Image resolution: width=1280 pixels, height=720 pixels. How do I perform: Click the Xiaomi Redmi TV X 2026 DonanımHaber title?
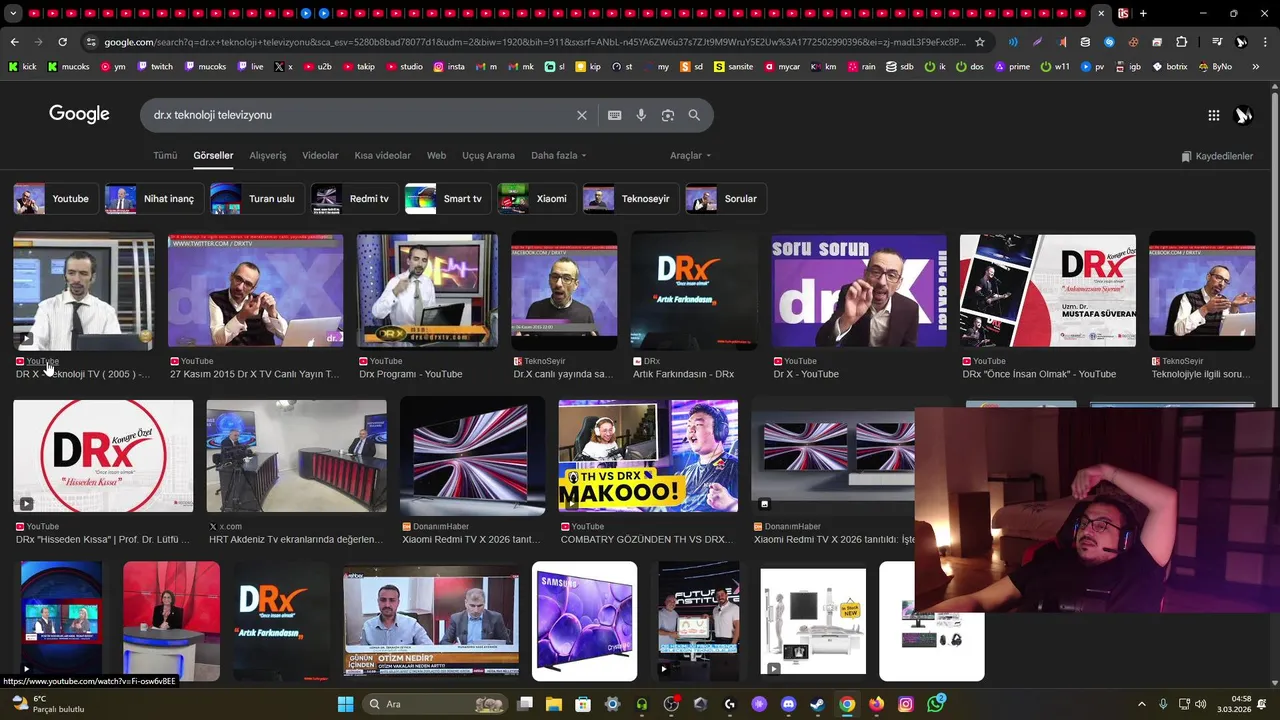pyautogui.click(x=471, y=539)
